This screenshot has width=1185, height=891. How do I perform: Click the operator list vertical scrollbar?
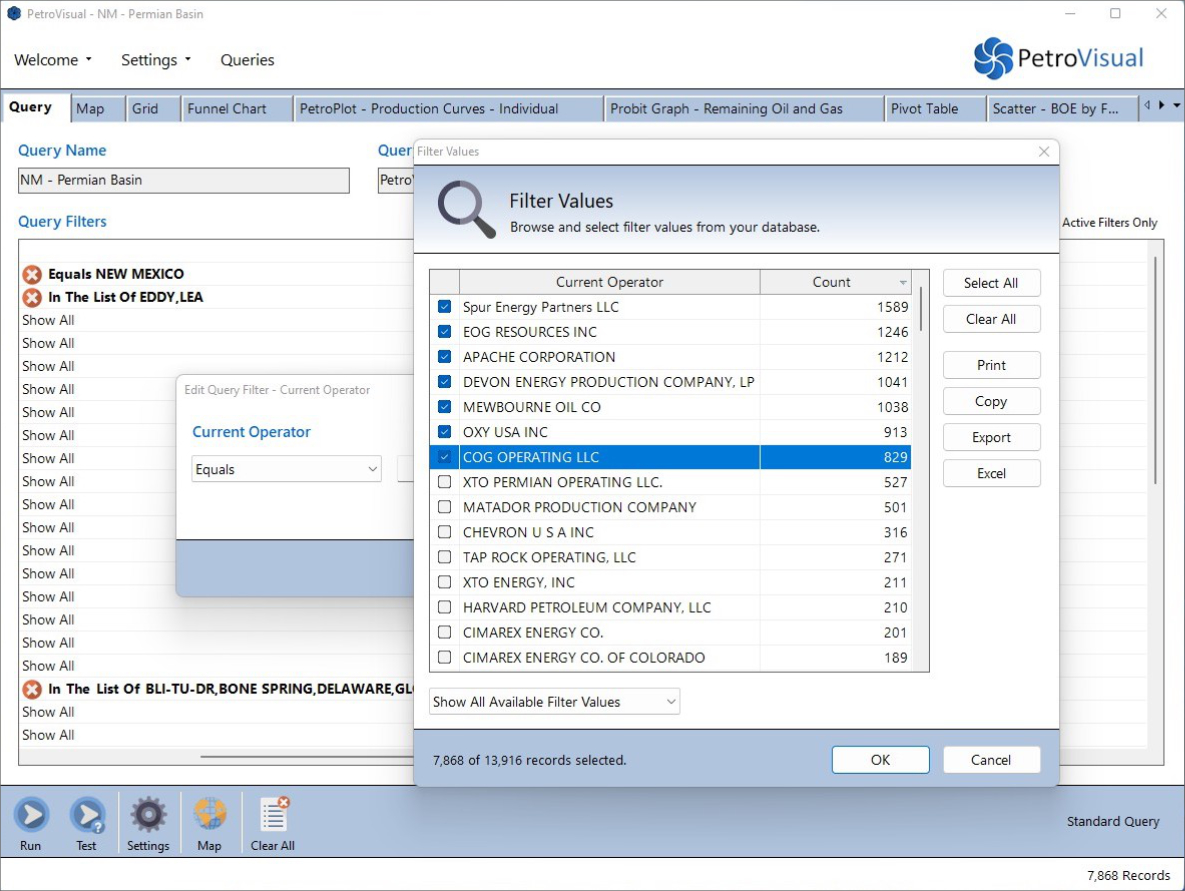(x=920, y=300)
